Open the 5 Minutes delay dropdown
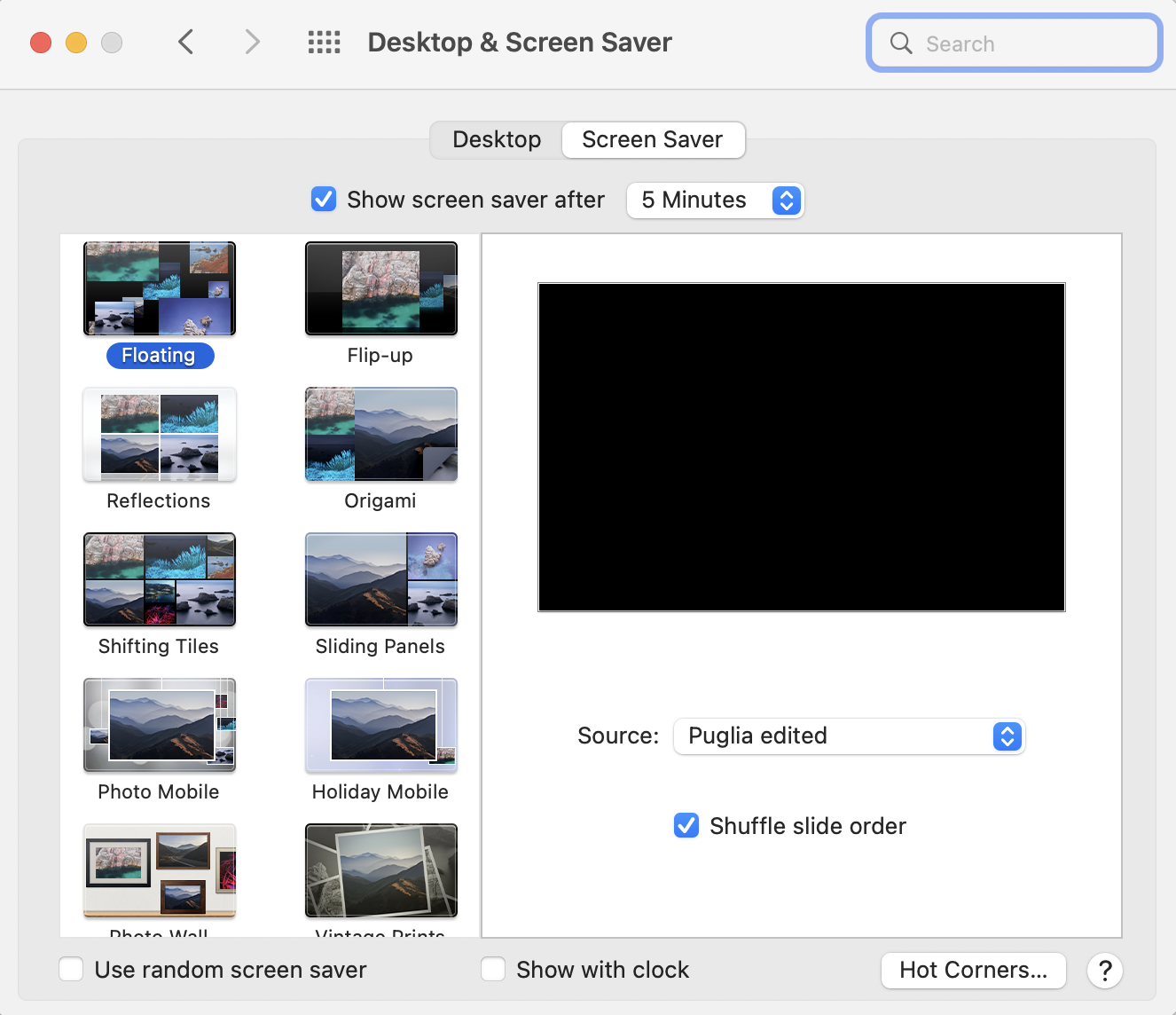The image size is (1176, 1015). [715, 200]
